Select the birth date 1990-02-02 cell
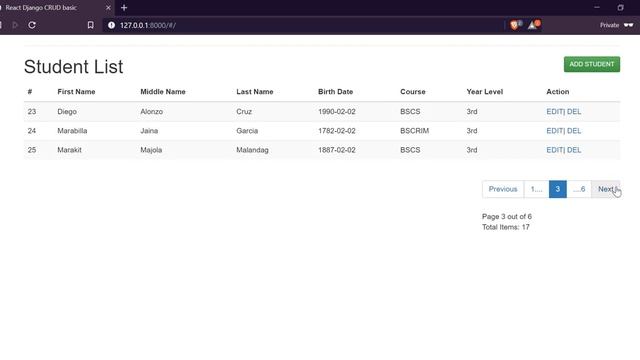640x360 pixels. pyautogui.click(x=337, y=111)
